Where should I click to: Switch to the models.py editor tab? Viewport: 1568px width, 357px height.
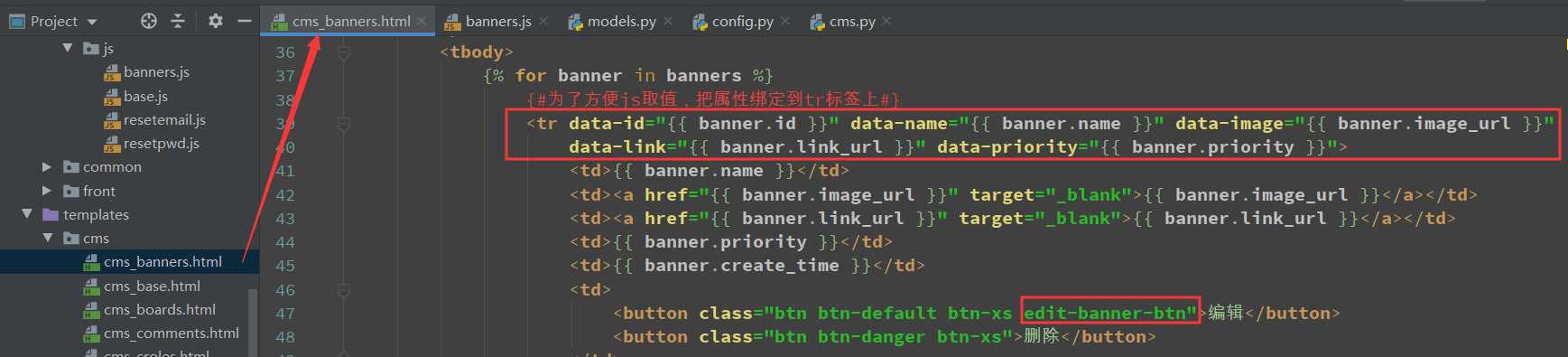pyautogui.click(x=621, y=21)
